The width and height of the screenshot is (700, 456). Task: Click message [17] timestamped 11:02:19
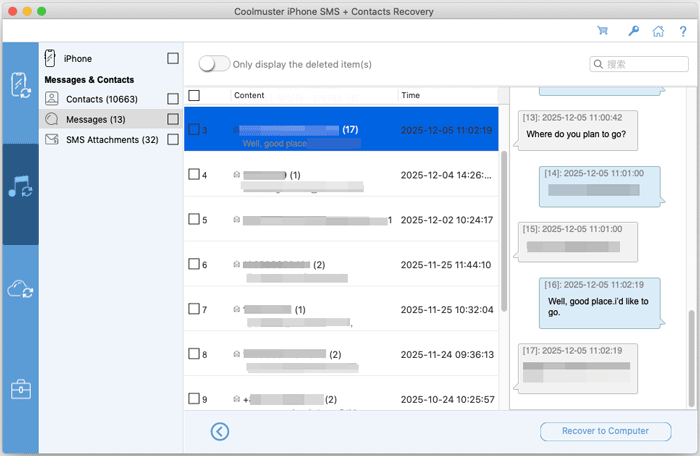(578, 368)
